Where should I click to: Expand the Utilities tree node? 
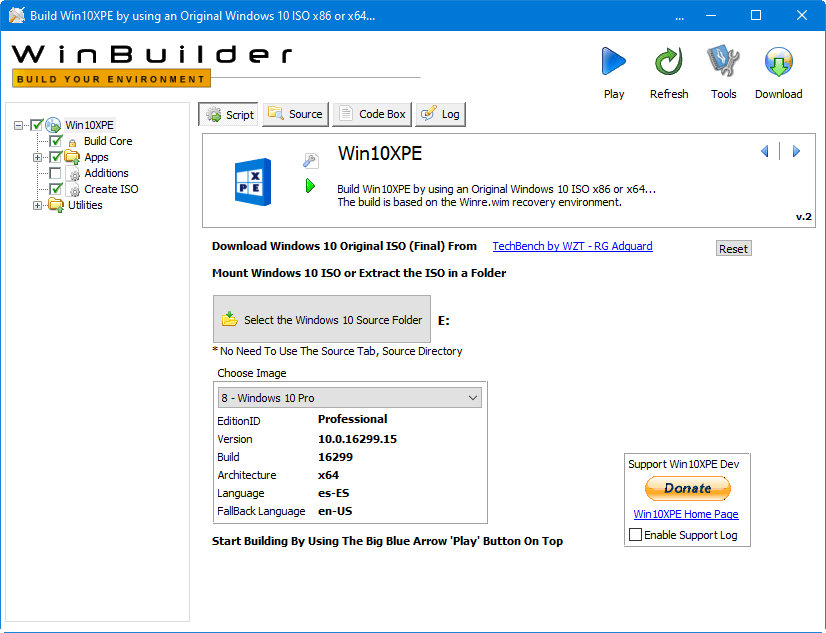click(x=38, y=205)
